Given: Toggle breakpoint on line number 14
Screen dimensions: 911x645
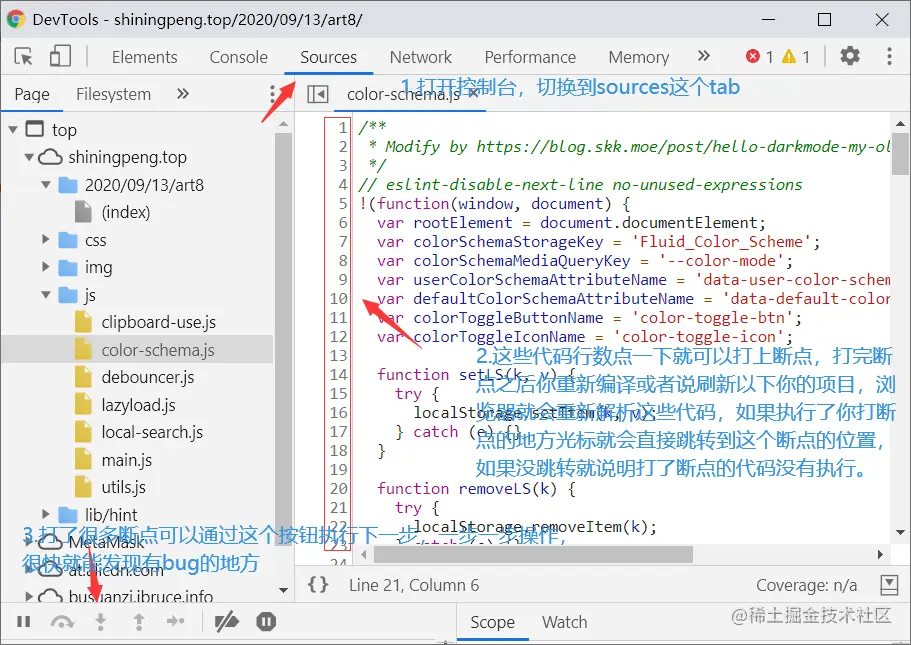Looking at the screenshot, I should click(x=339, y=375).
